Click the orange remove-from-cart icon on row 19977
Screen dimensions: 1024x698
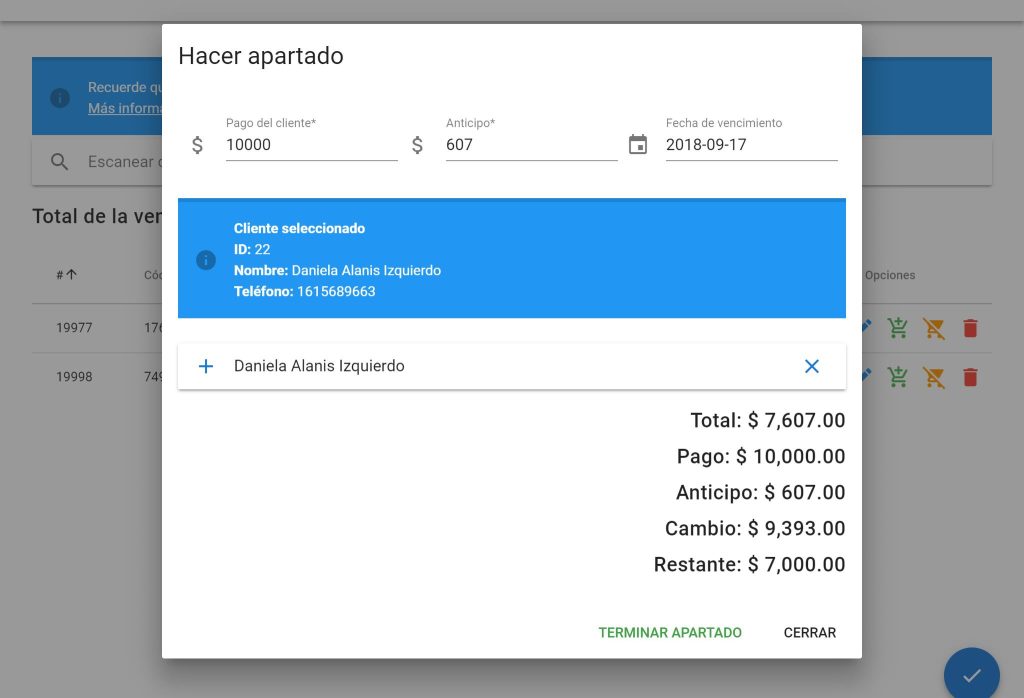point(934,328)
